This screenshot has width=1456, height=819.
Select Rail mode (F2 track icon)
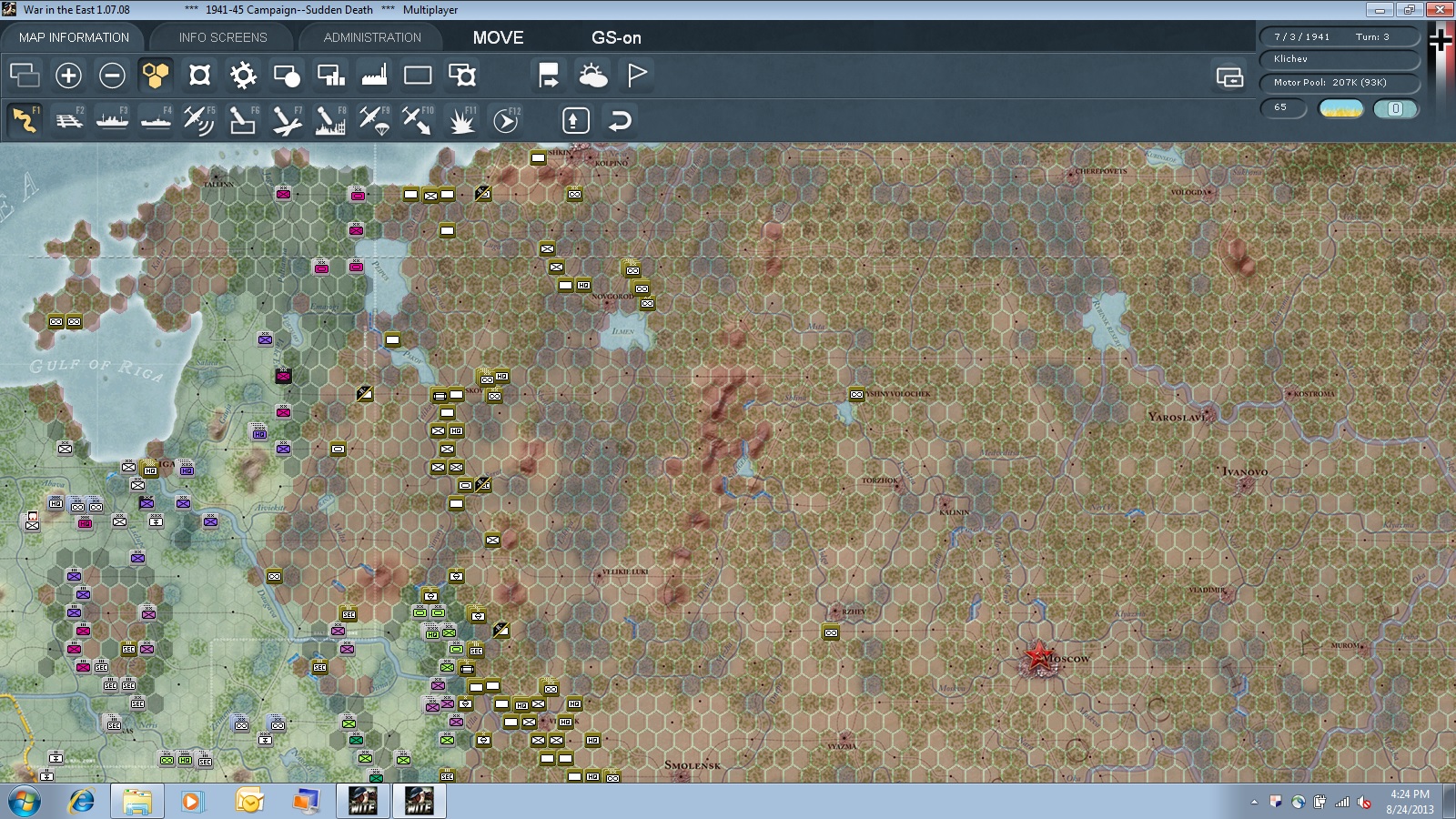(69, 120)
